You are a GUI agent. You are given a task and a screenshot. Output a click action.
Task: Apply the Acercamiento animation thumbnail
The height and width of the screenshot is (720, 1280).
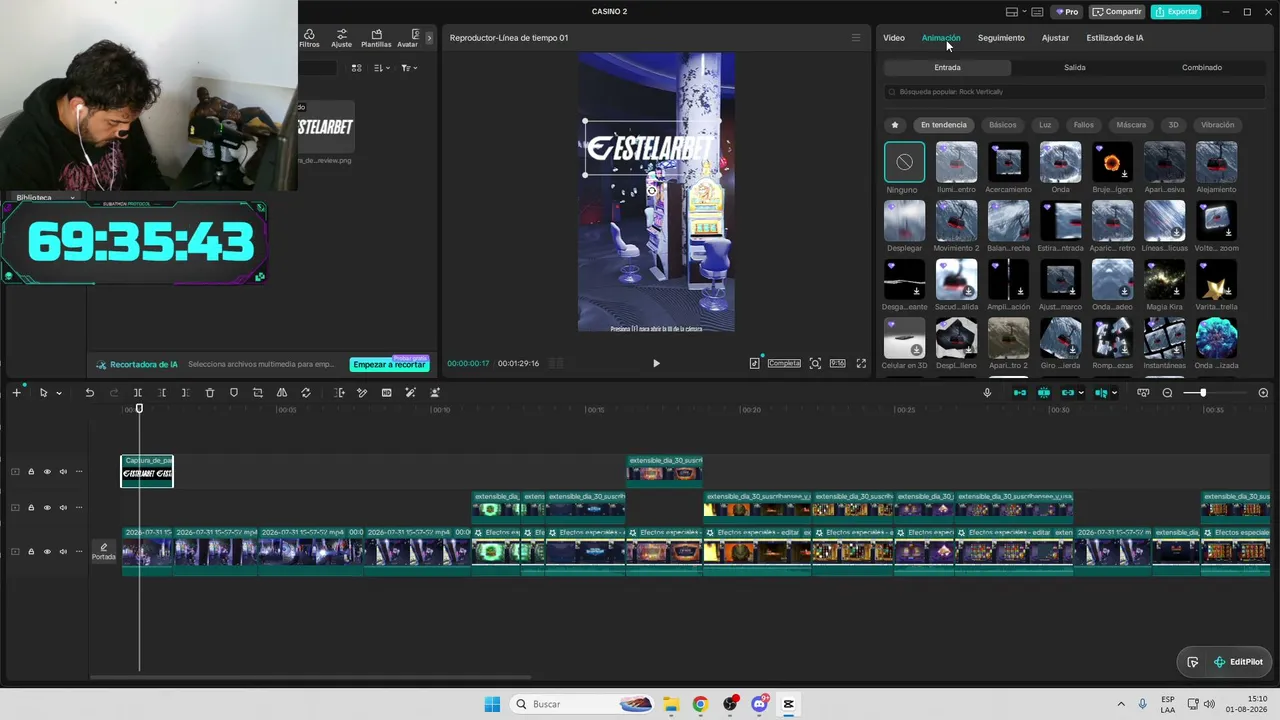(x=1008, y=163)
